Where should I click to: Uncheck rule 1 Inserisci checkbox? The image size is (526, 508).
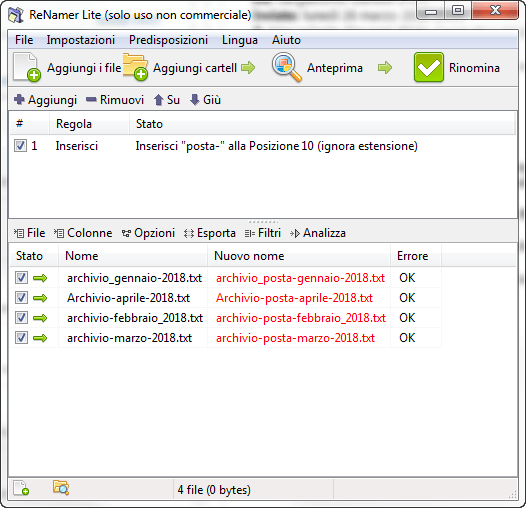20,146
